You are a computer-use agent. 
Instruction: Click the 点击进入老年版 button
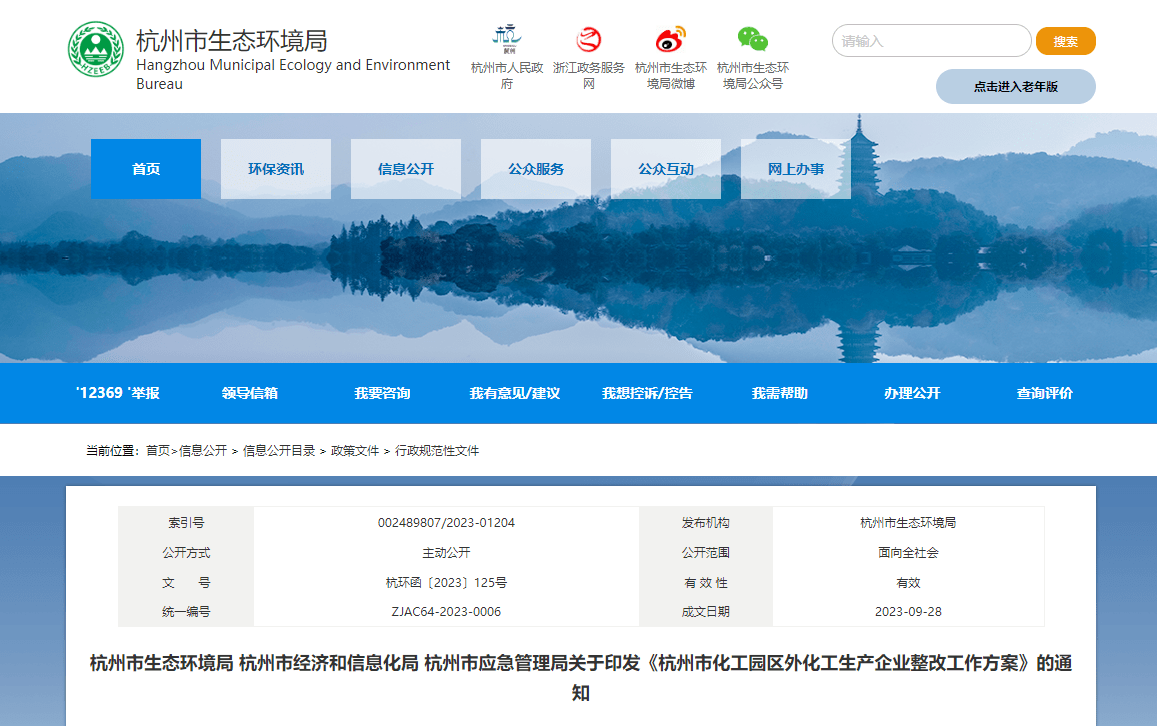click(x=1015, y=87)
